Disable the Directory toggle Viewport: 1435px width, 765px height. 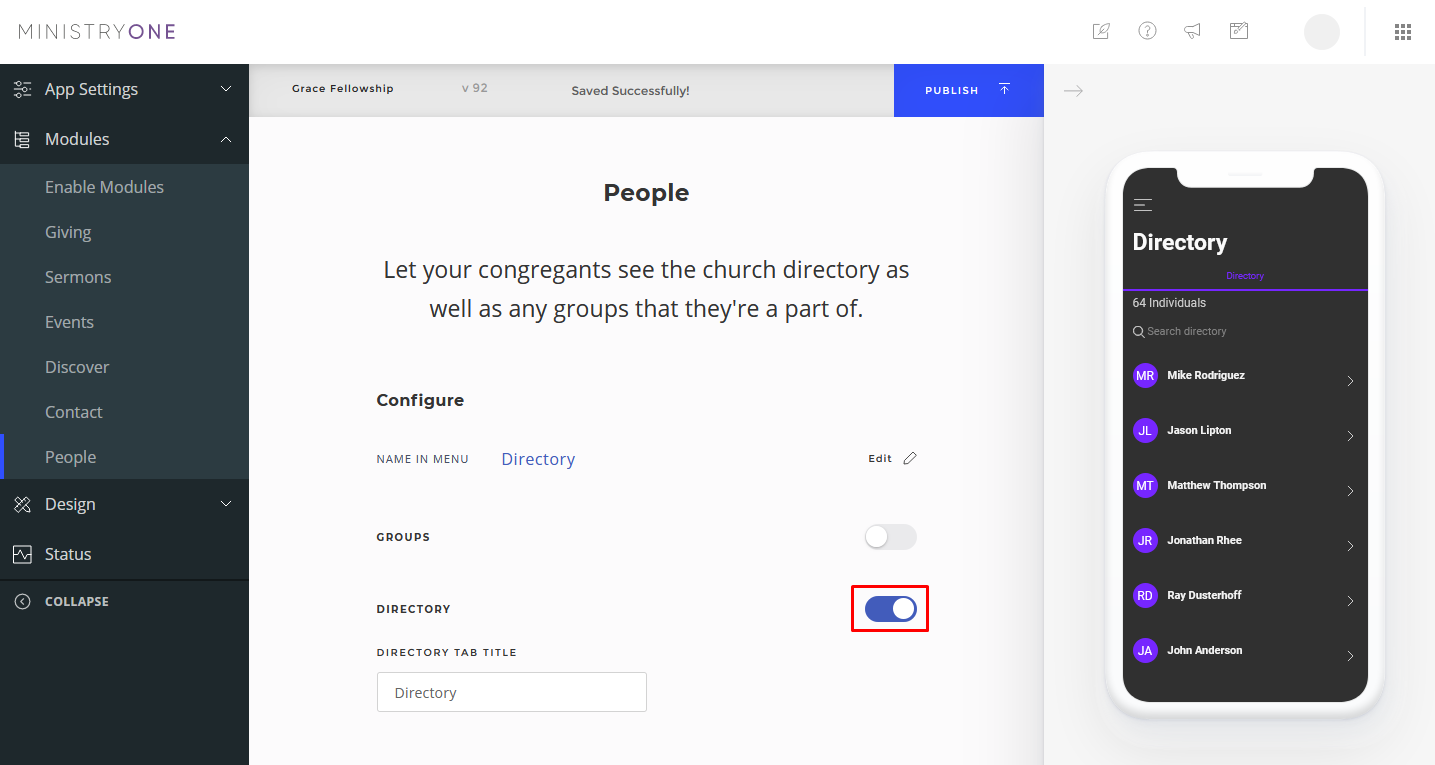[x=890, y=609]
